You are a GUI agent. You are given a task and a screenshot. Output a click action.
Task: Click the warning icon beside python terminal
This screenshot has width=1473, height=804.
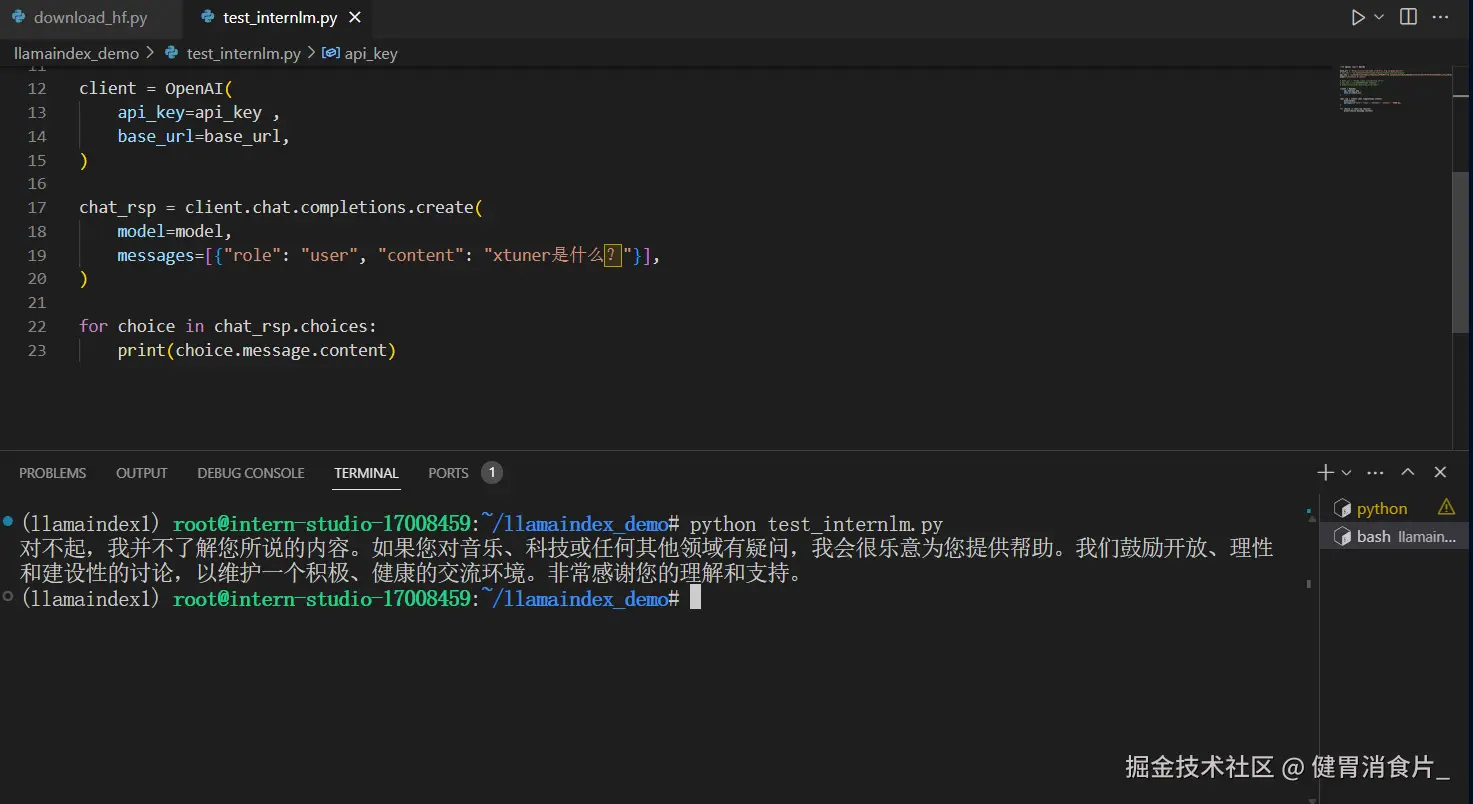1446,507
